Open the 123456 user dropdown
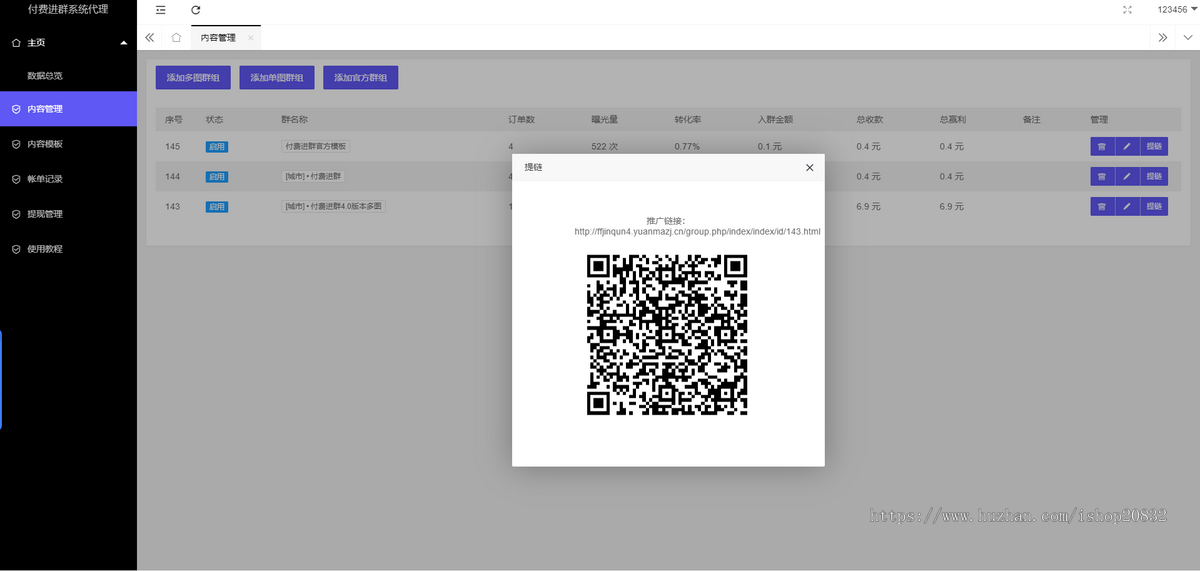 (1177, 9)
